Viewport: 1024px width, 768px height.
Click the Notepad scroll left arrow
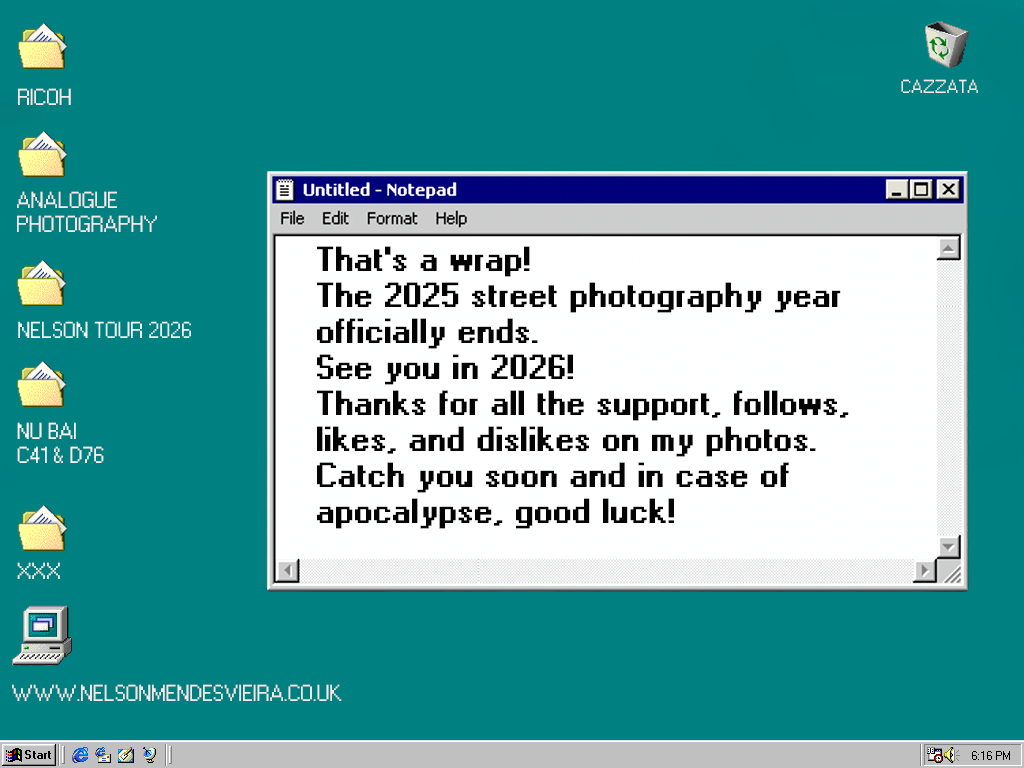(x=287, y=571)
